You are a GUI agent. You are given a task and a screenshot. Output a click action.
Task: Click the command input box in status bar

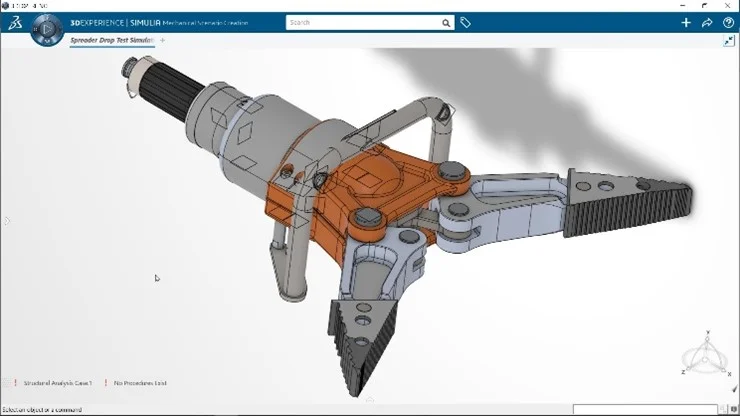[644, 409]
